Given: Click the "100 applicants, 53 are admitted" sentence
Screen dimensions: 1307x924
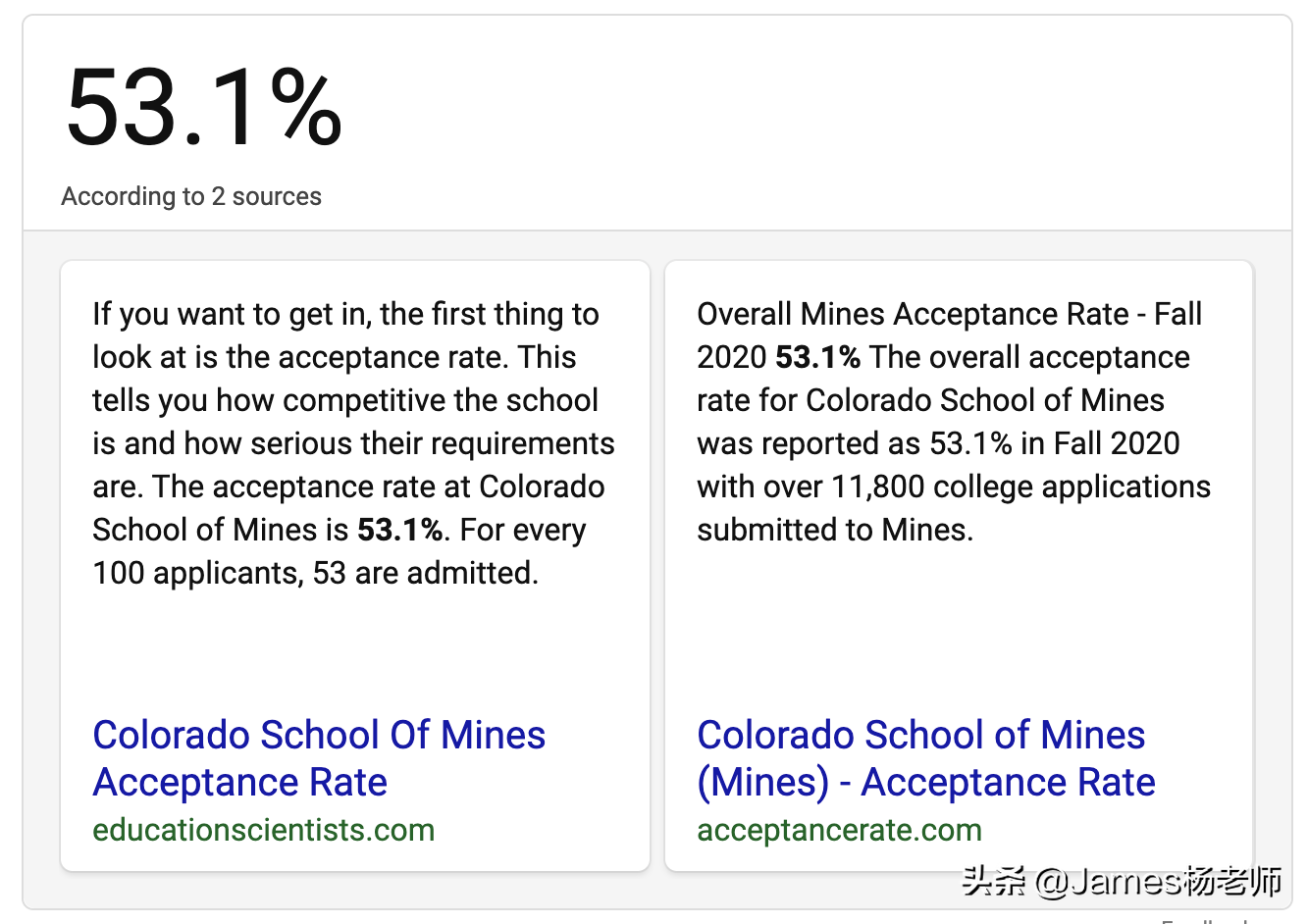Looking at the screenshot, I should point(315,573).
